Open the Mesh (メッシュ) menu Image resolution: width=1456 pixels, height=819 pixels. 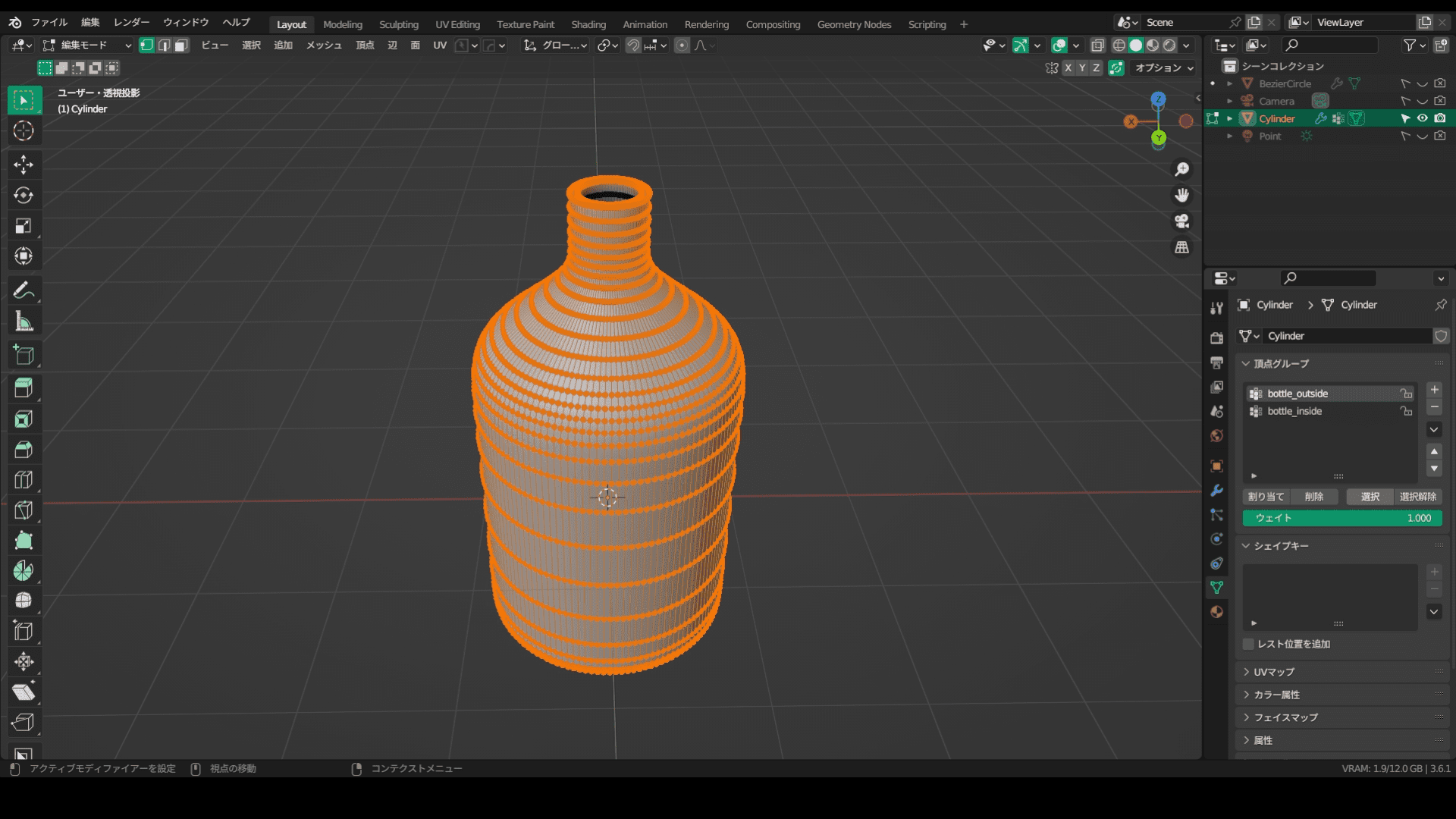coord(324,45)
